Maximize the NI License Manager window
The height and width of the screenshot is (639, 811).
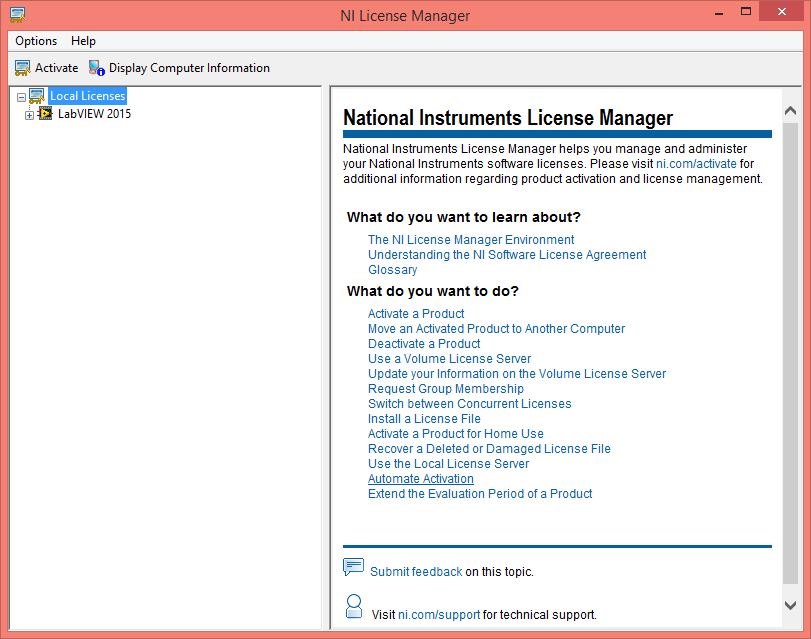point(746,11)
